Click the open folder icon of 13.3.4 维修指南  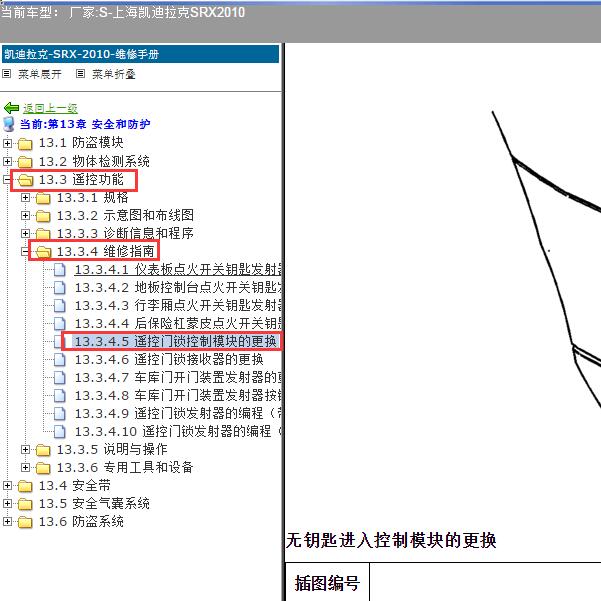[x=44, y=252]
